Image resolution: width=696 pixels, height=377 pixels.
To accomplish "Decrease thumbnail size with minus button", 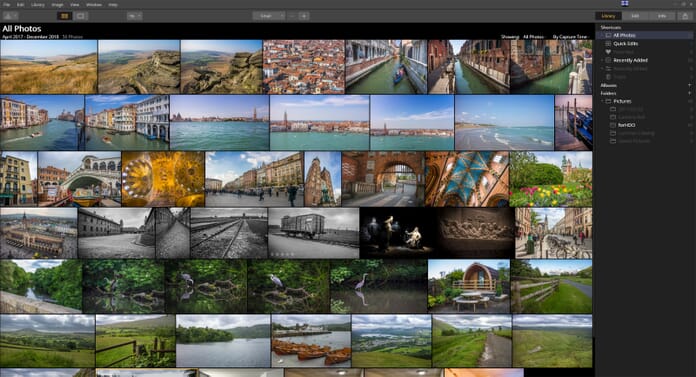I will coord(292,16).
